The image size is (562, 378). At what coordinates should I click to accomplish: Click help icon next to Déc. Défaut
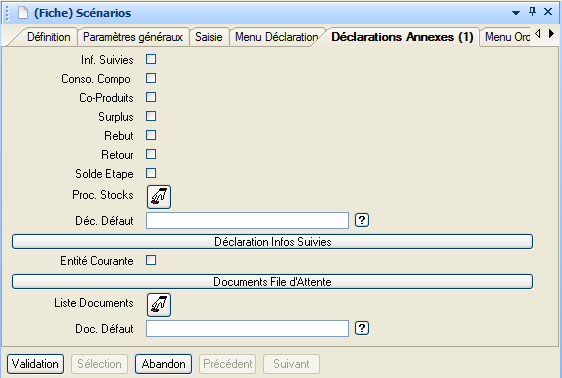point(362,220)
